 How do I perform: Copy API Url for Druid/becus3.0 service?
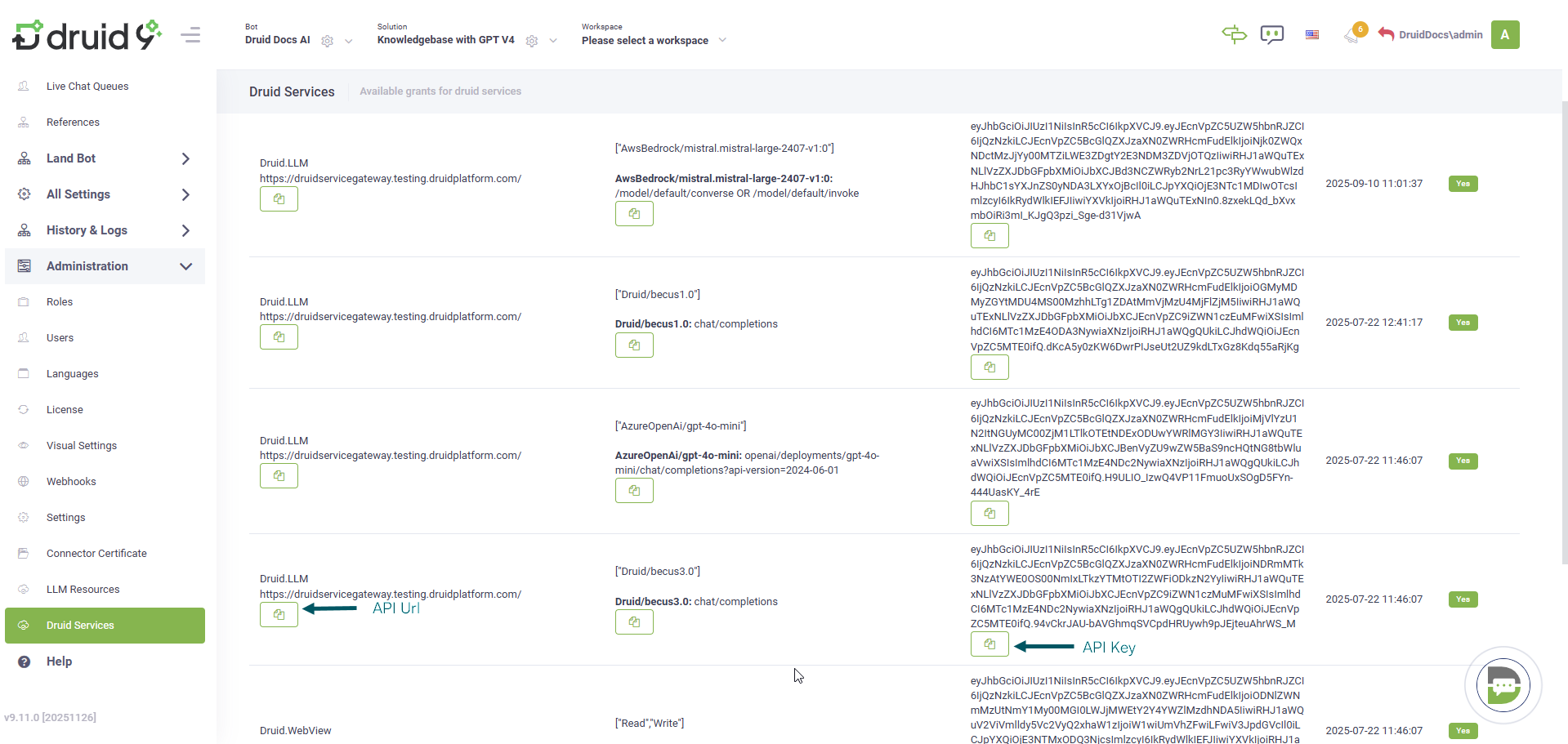tap(279, 614)
